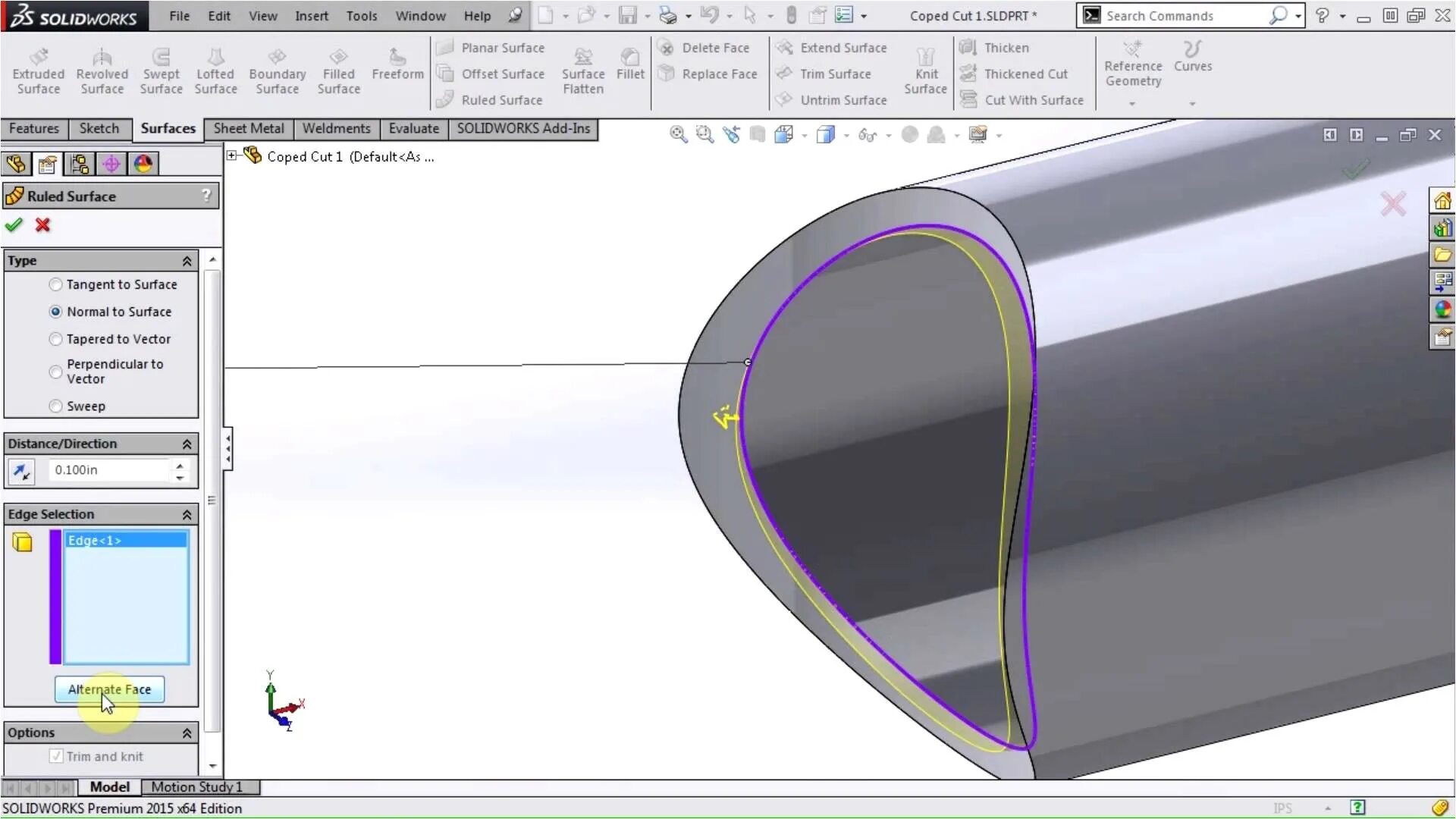Switch to the Surfaces tab
The width and height of the screenshot is (1456, 819).
pyautogui.click(x=167, y=128)
